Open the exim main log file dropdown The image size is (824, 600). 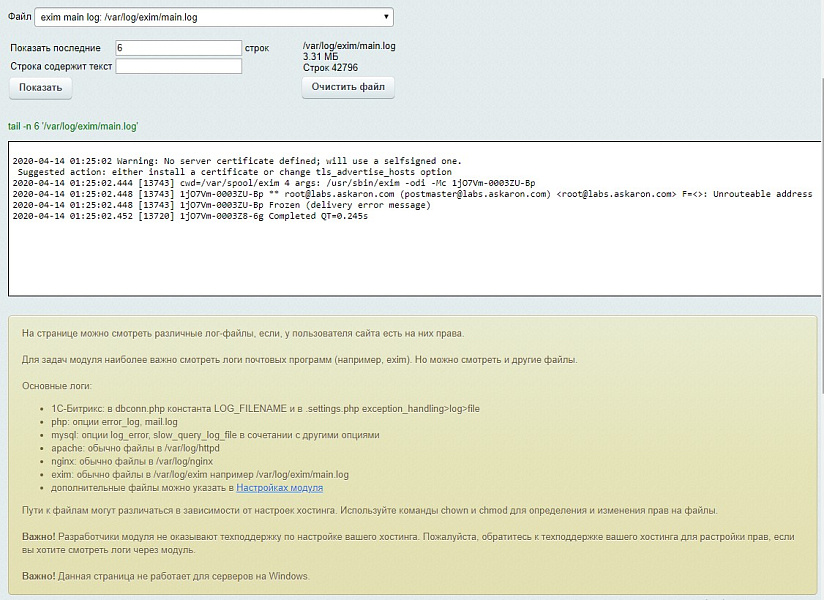pyautogui.click(x=213, y=17)
